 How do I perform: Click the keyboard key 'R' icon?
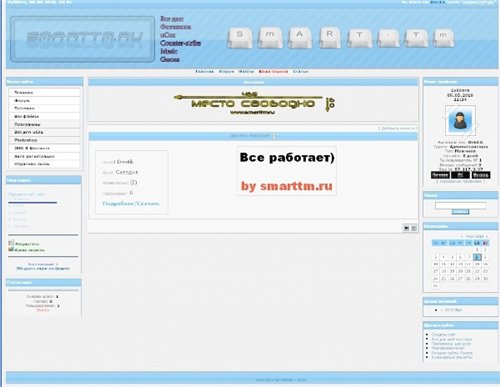(x=329, y=37)
